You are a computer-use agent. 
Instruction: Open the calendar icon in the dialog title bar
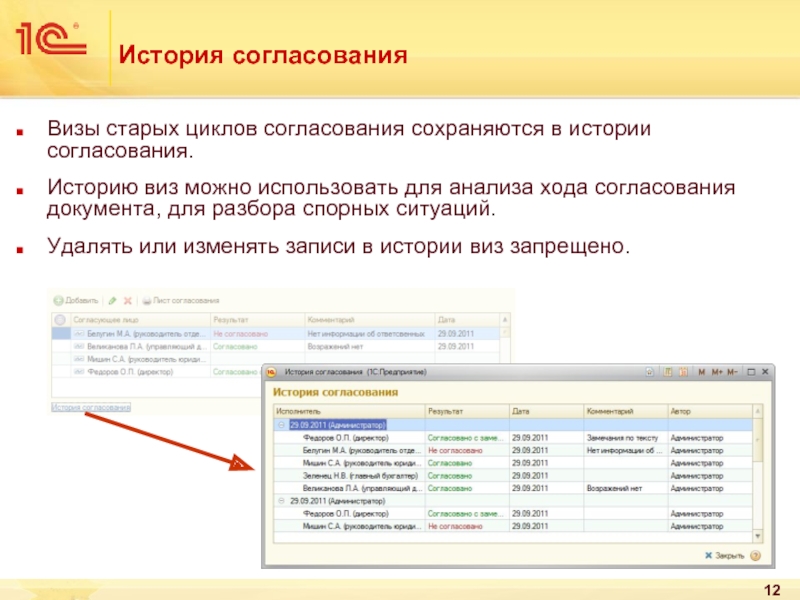(x=683, y=372)
